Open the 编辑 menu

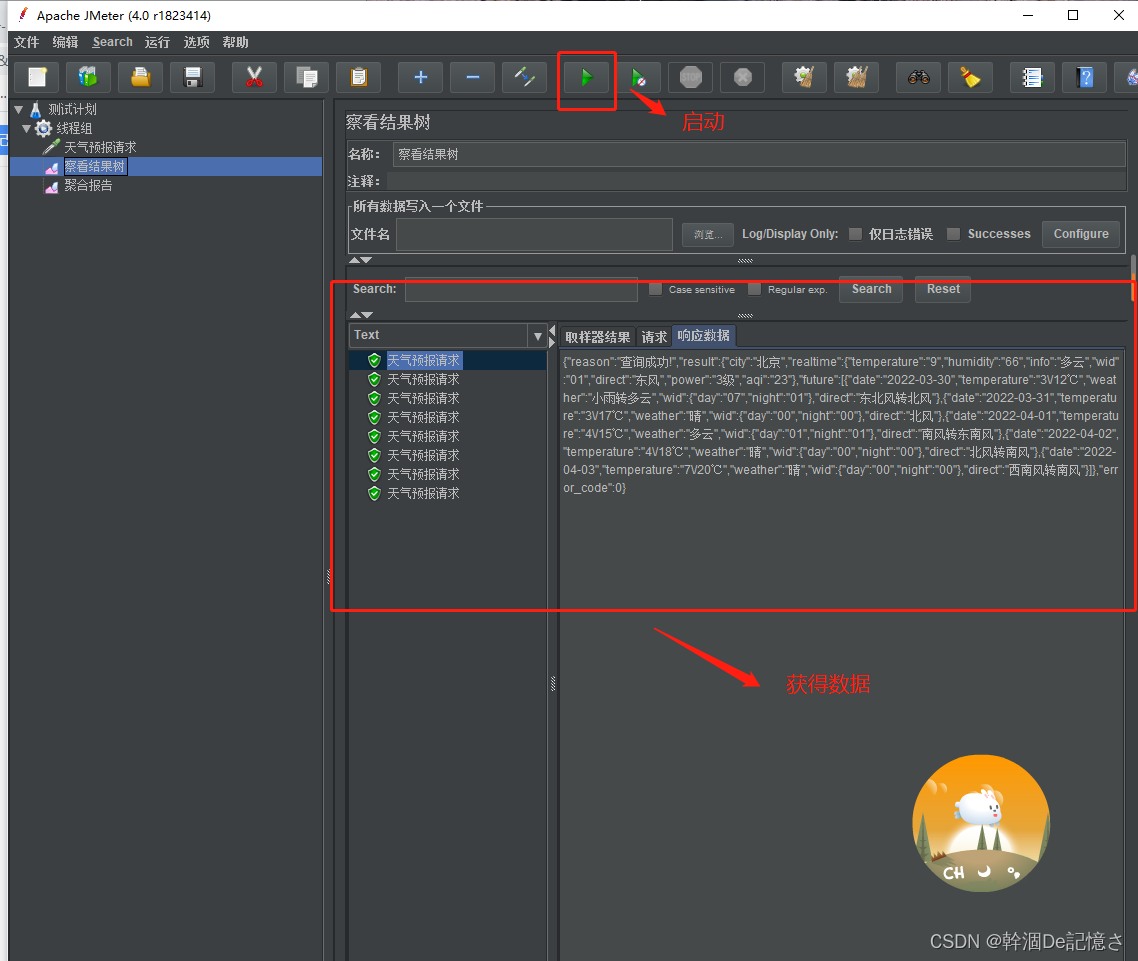coord(65,42)
